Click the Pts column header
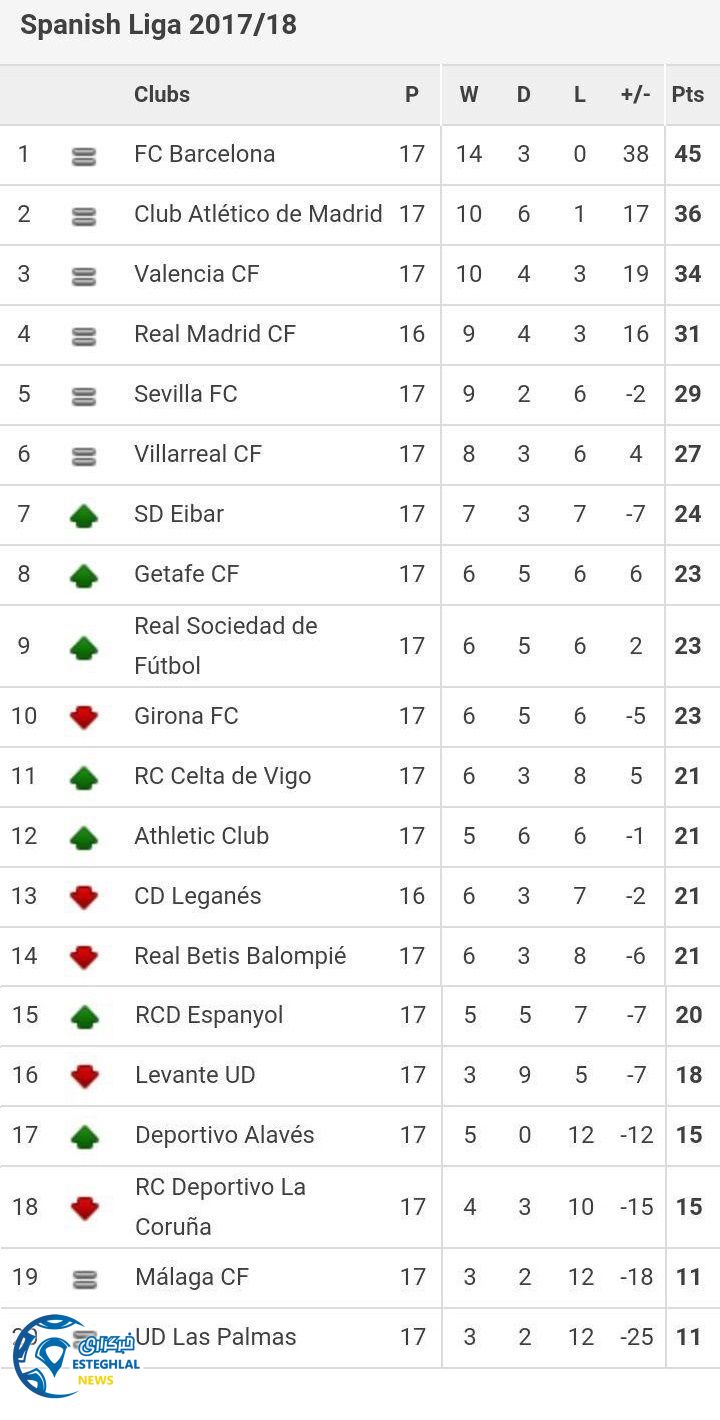This screenshot has height=1420, width=720. pos(688,95)
